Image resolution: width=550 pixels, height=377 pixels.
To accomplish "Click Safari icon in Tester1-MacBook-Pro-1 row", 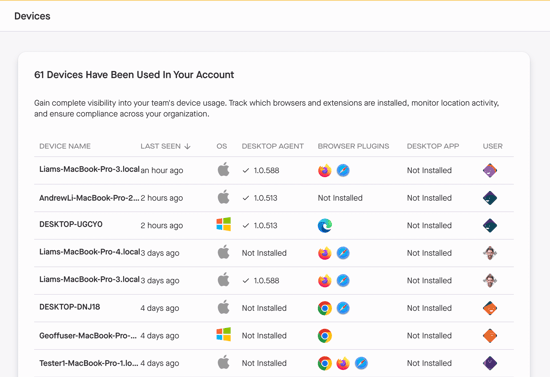I will coord(361,363).
